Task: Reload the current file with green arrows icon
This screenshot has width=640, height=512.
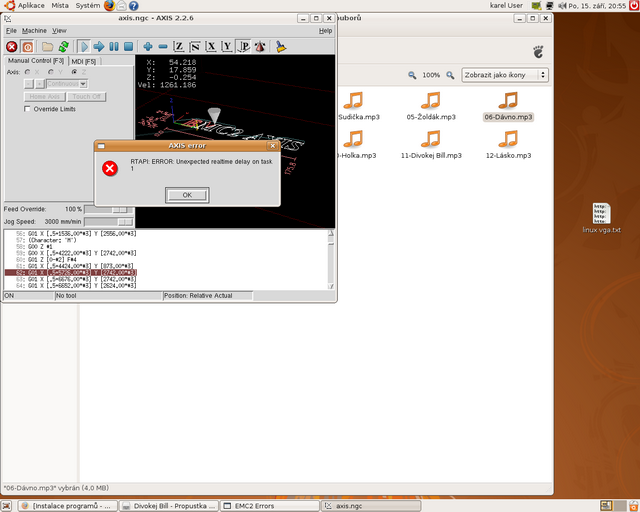Action: click(63, 46)
